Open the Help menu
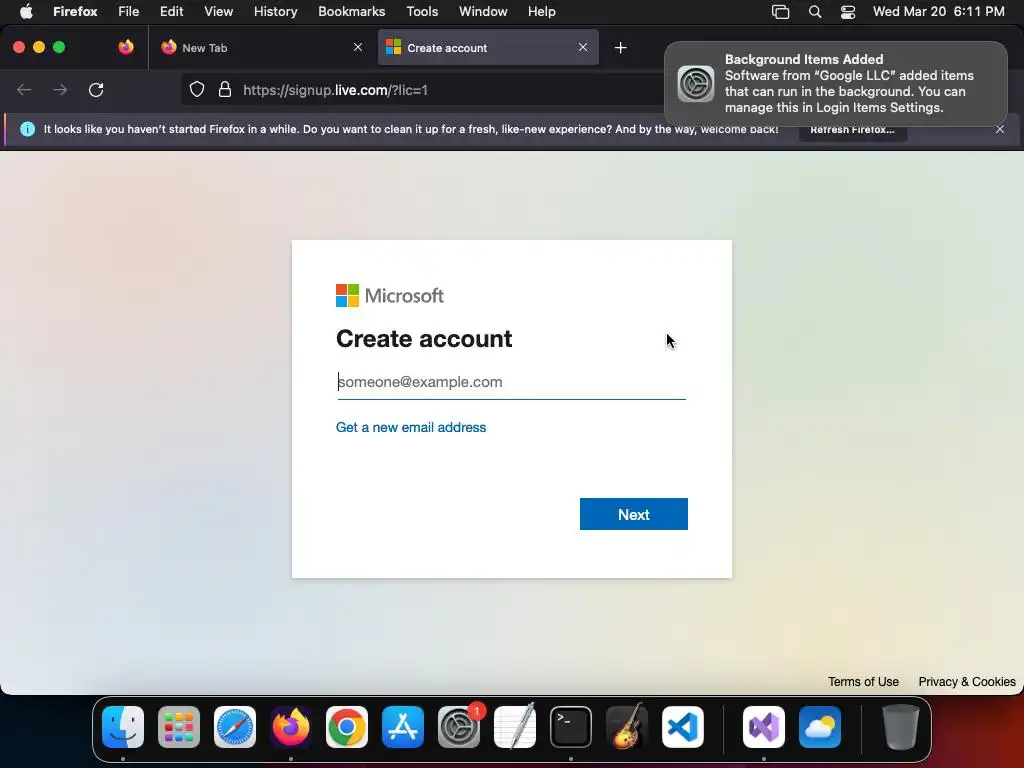Viewport: 1024px width, 768px height. point(541,11)
